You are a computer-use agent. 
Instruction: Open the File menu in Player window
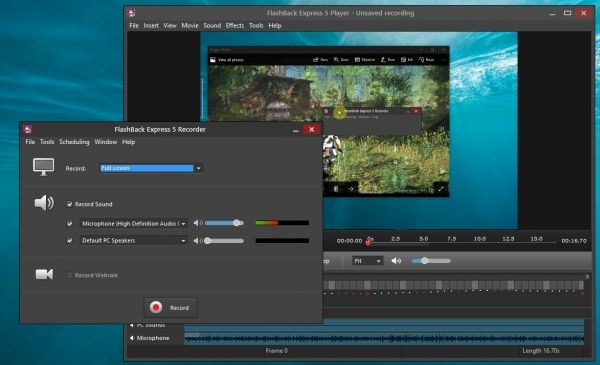[x=134, y=26]
